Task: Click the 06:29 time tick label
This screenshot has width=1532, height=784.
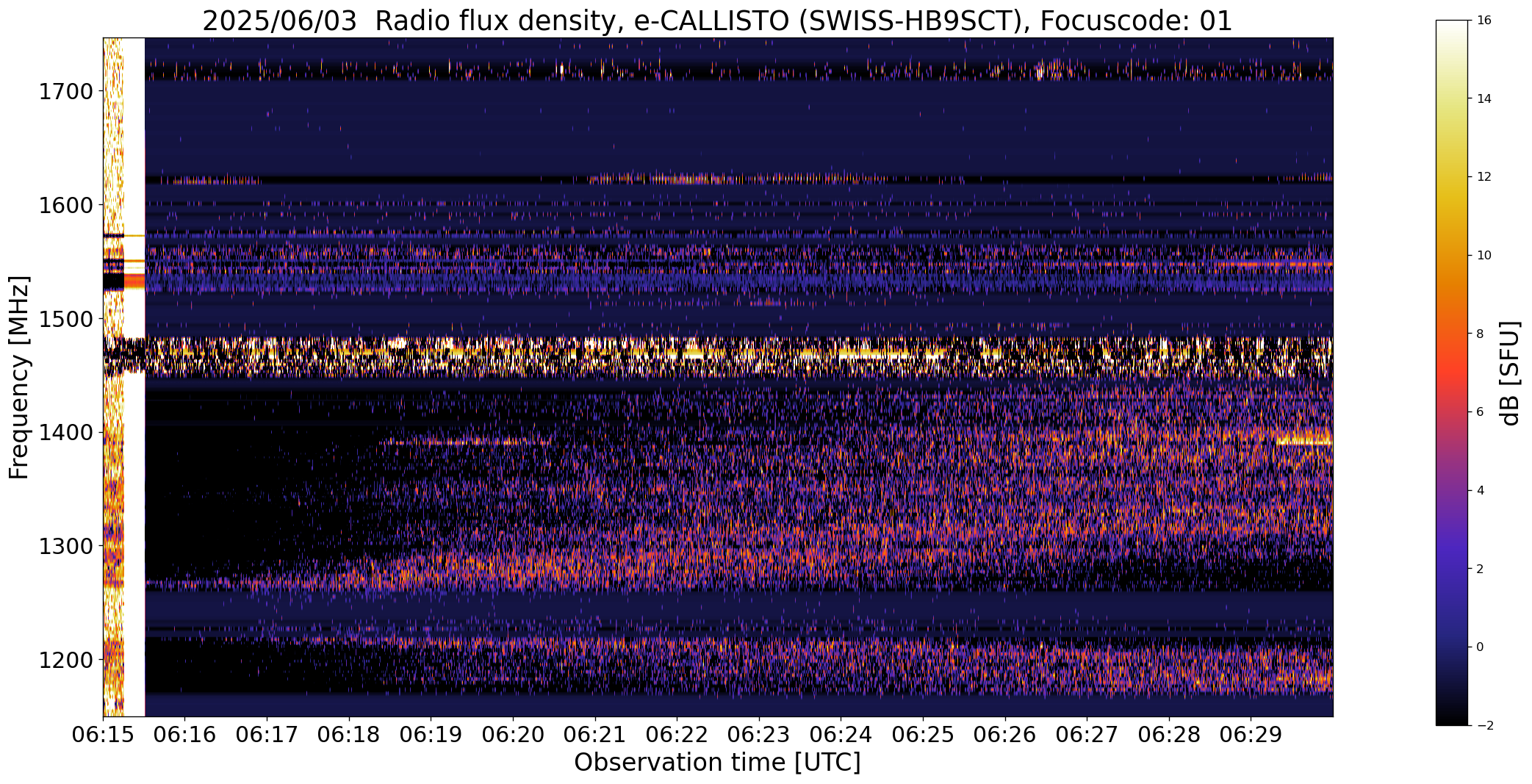Action: (x=1251, y=735)
